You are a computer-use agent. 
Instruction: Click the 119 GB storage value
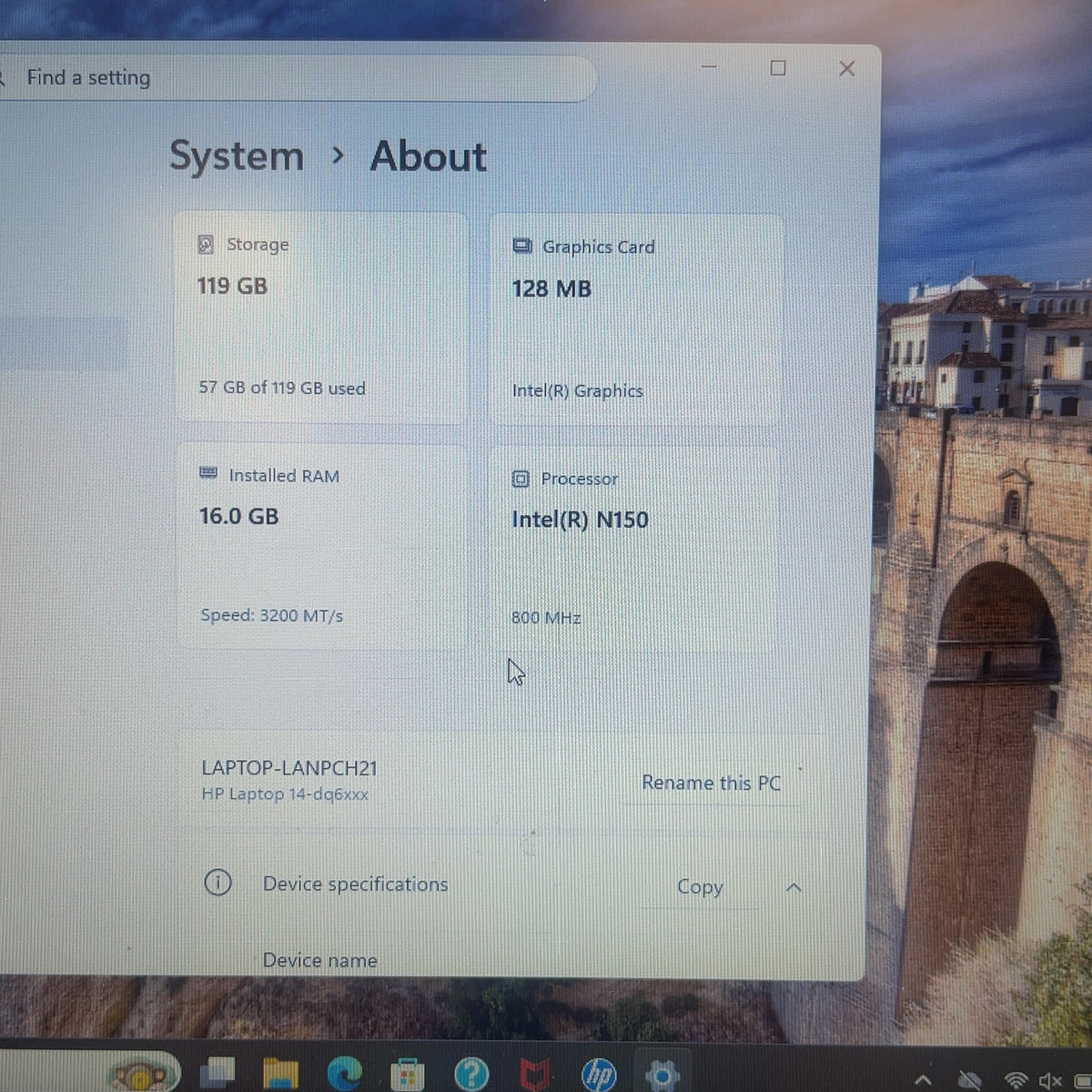click(233, 287)
